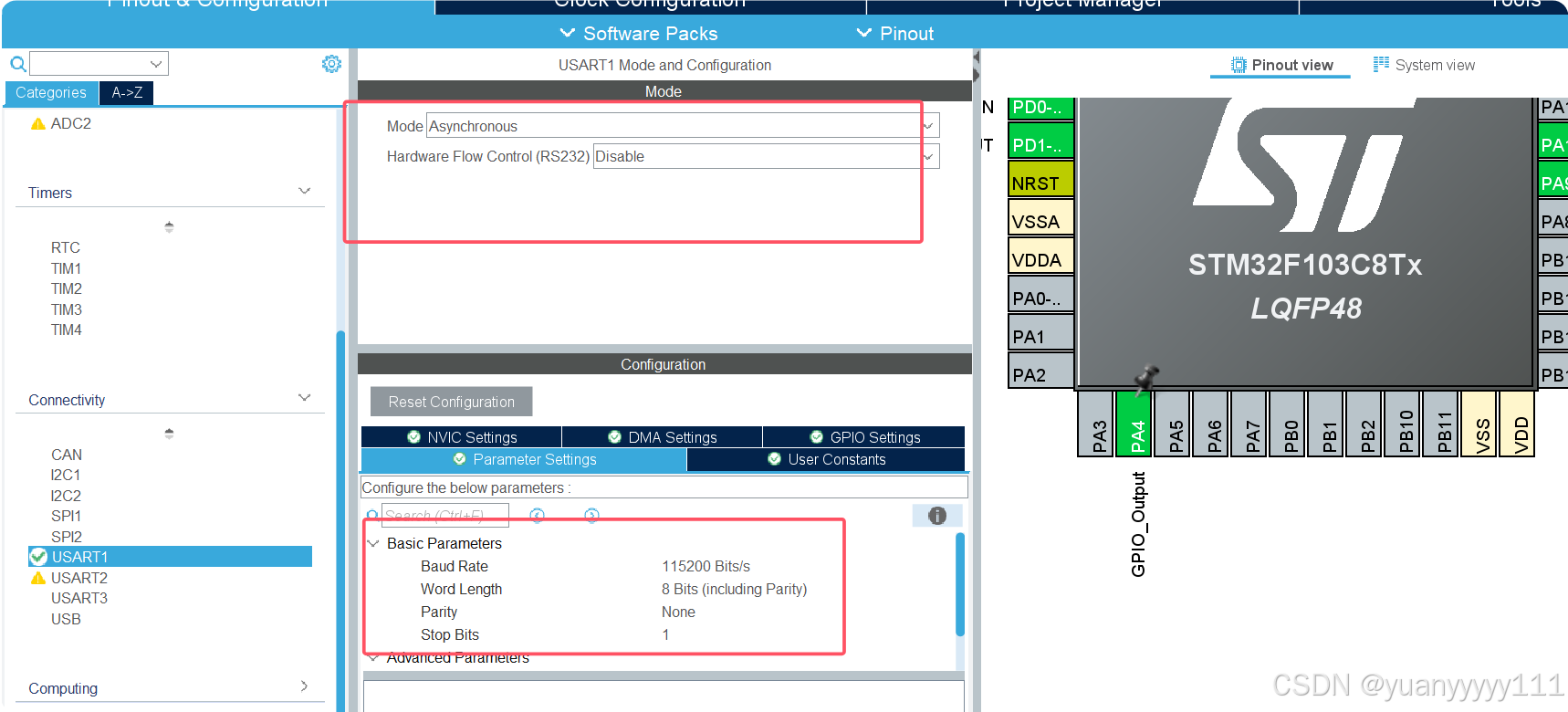Select RTC in Timers list

[x=66, y=247]
